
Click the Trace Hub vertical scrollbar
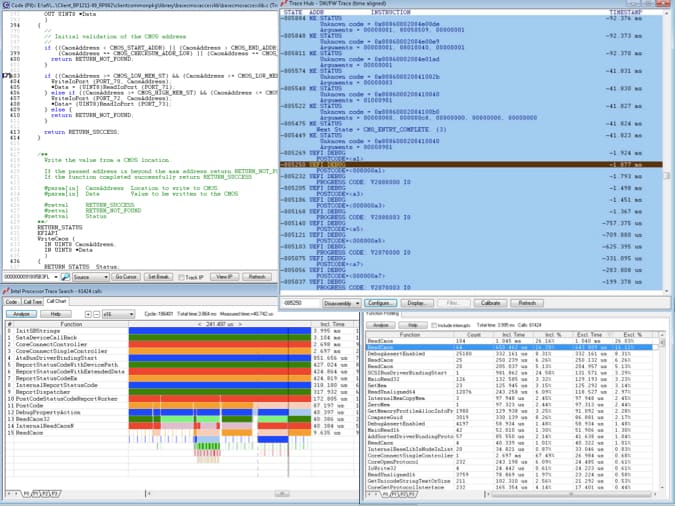click(667, 151)
